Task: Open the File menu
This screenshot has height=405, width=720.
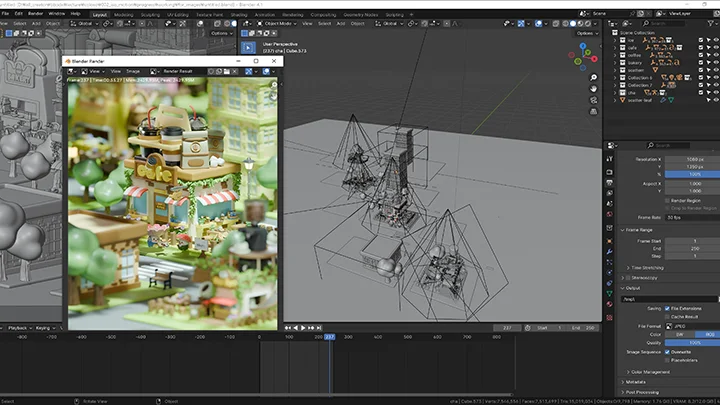Action: pyautogui.click(x=6, y=14)
